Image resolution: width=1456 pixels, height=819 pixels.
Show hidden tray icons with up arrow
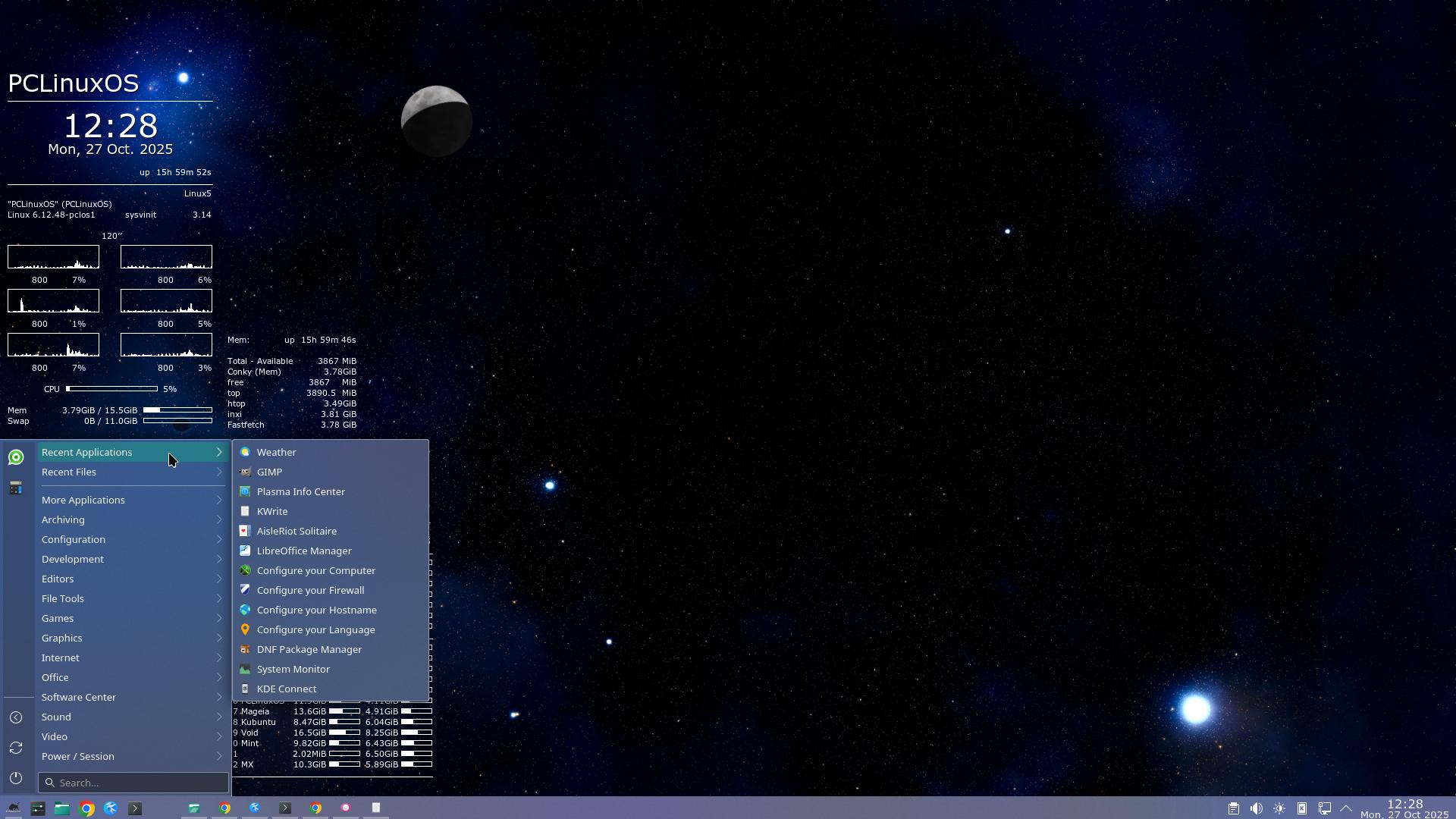pyautogui.click(x=1346, y=808)
